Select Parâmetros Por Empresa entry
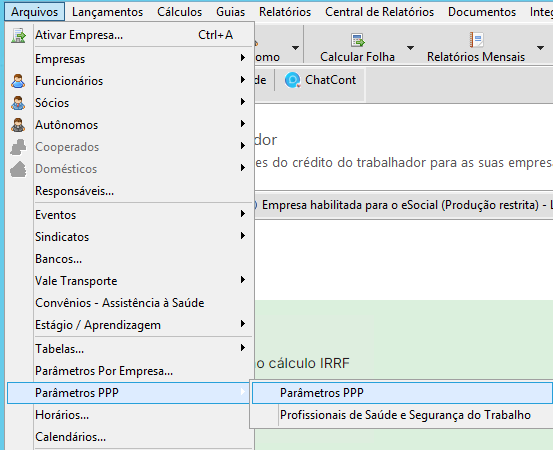This screenshot has width=553, height=450. (104, 371)
